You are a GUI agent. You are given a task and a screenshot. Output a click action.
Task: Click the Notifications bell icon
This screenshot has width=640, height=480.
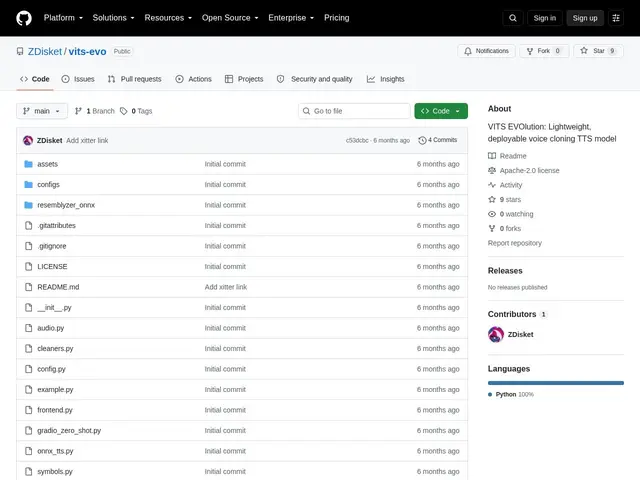468,51
